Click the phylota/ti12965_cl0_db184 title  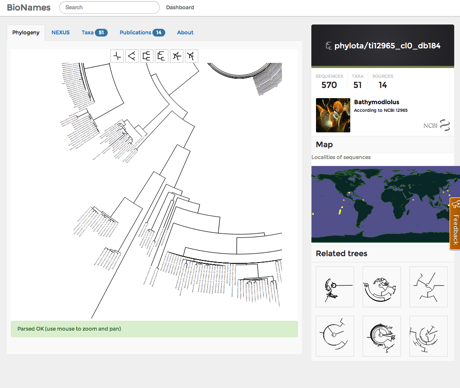click(387, 46)
